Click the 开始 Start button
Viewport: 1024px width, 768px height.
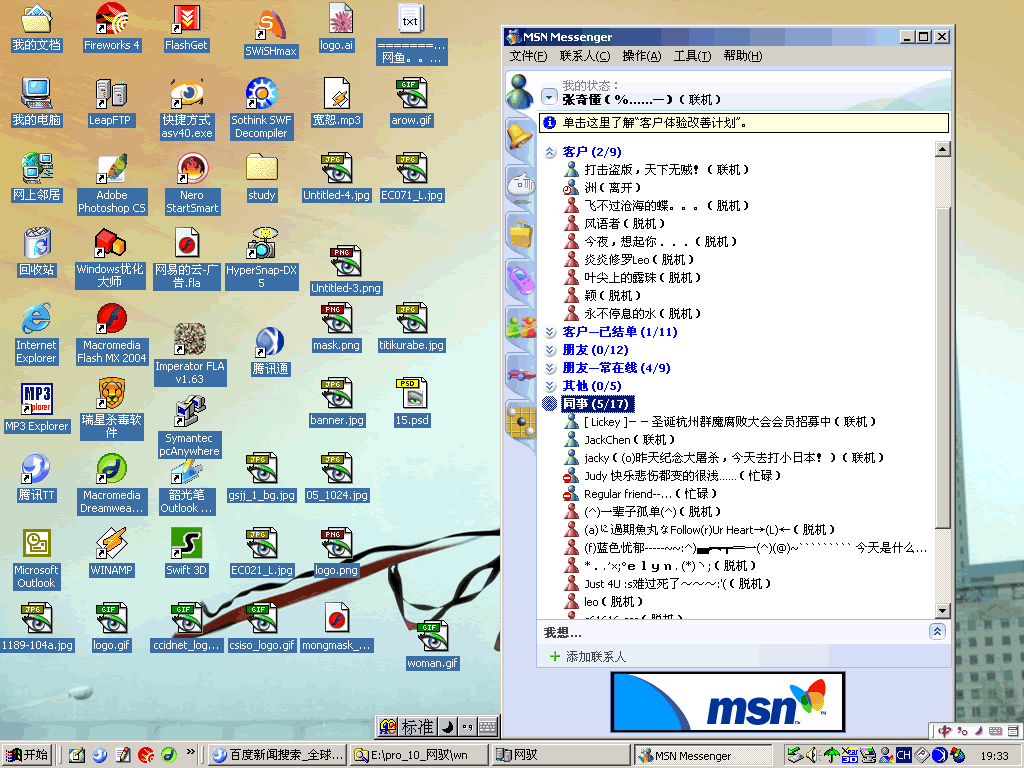coord(27,755)
